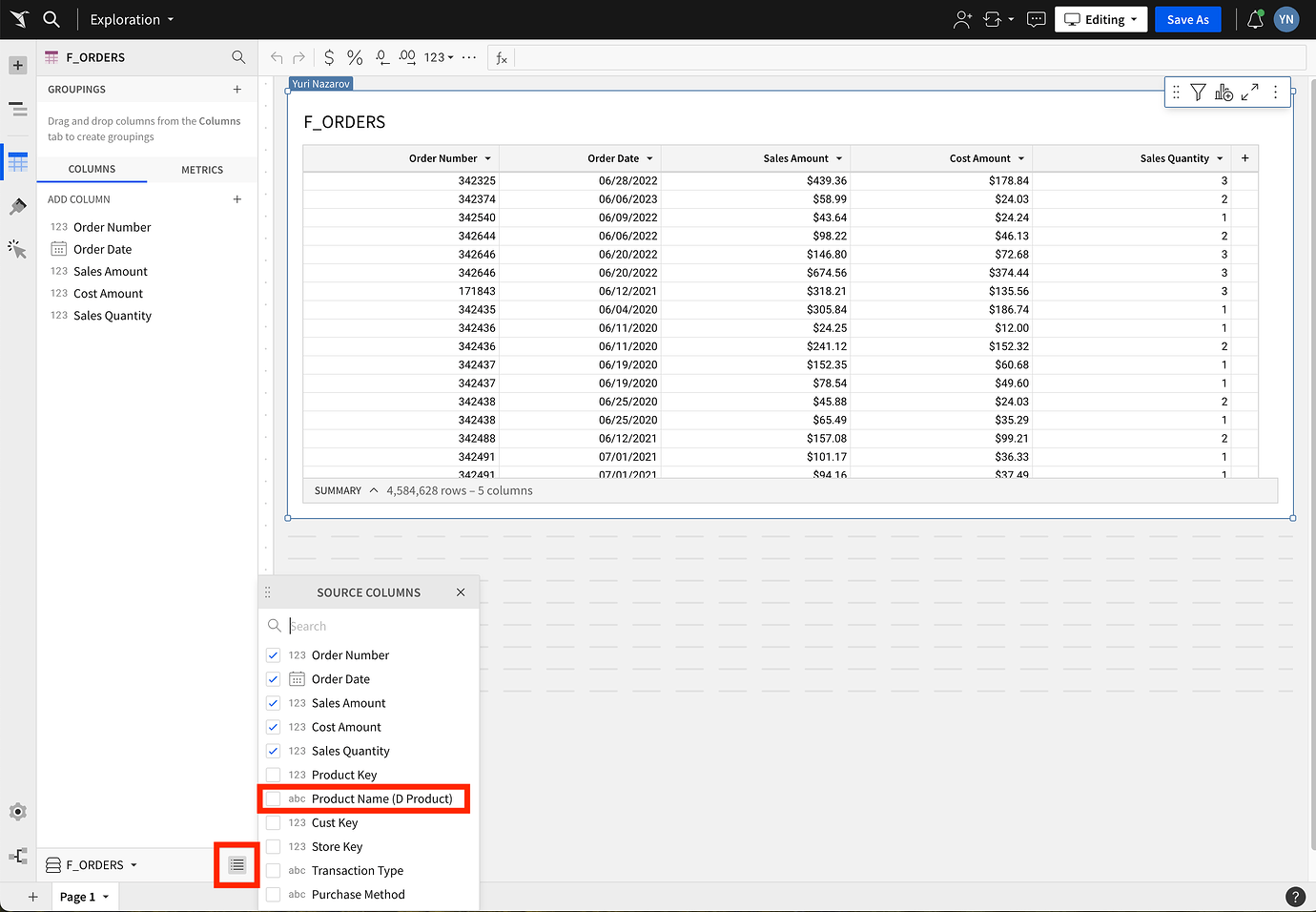
Task: Open the filter icon on the table widget
Action: (1198, 92)
